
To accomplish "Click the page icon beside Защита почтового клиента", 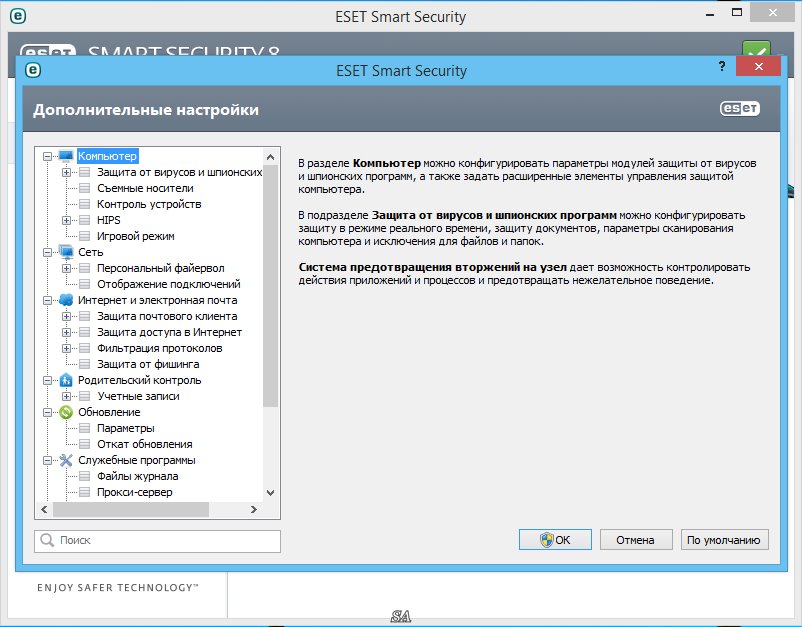I will click(85, 316).
